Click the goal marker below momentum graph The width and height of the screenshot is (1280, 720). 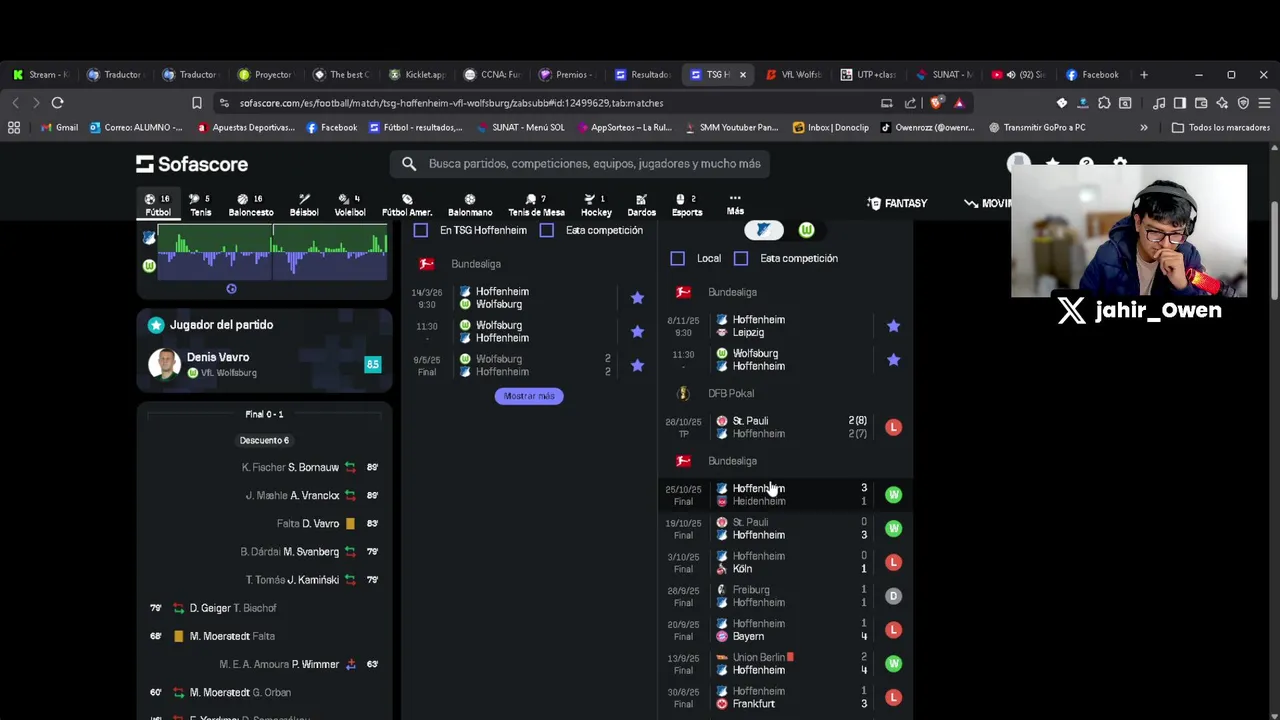231,289
